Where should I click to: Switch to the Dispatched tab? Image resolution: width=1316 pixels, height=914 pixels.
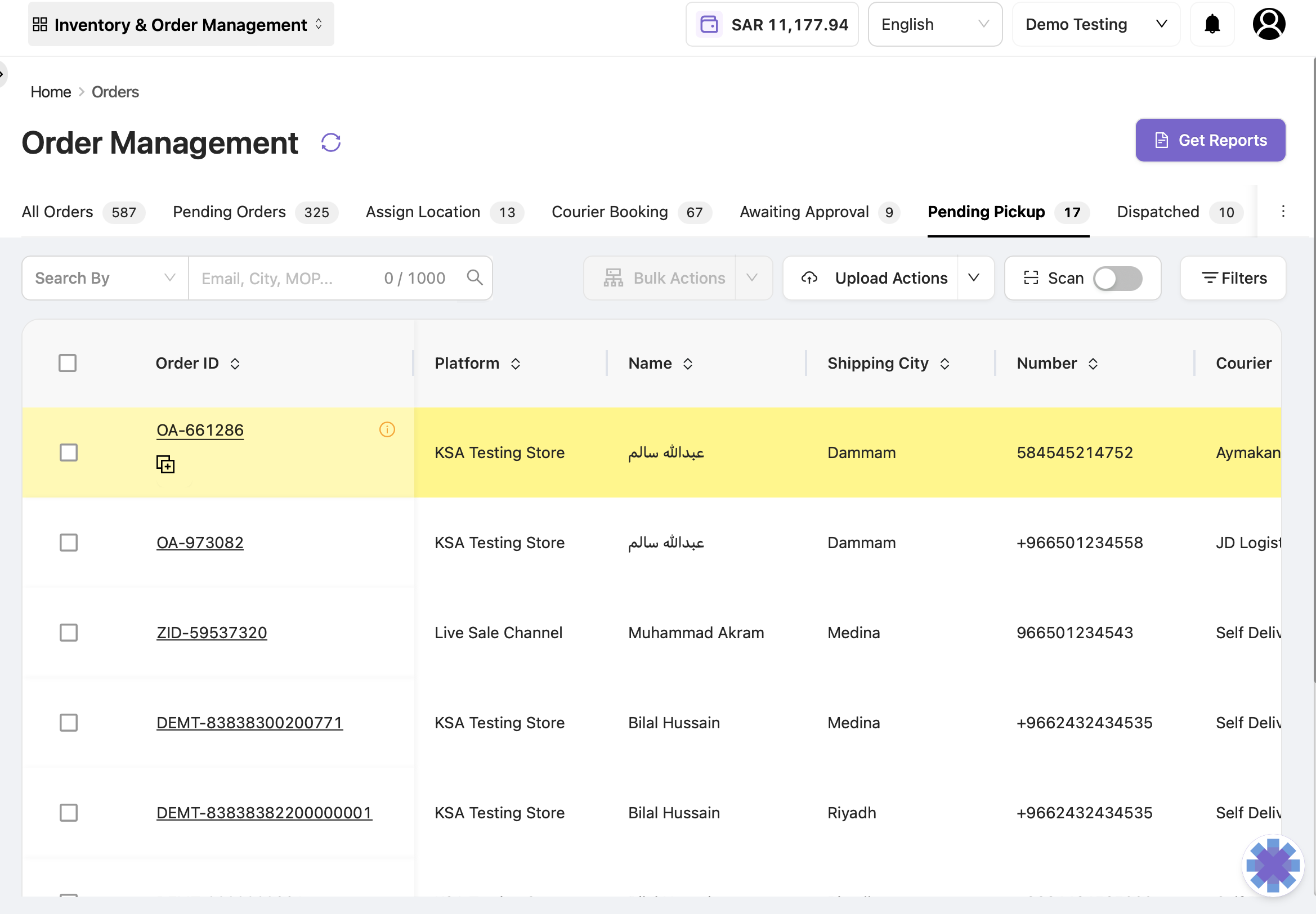tap(1180, 213)
